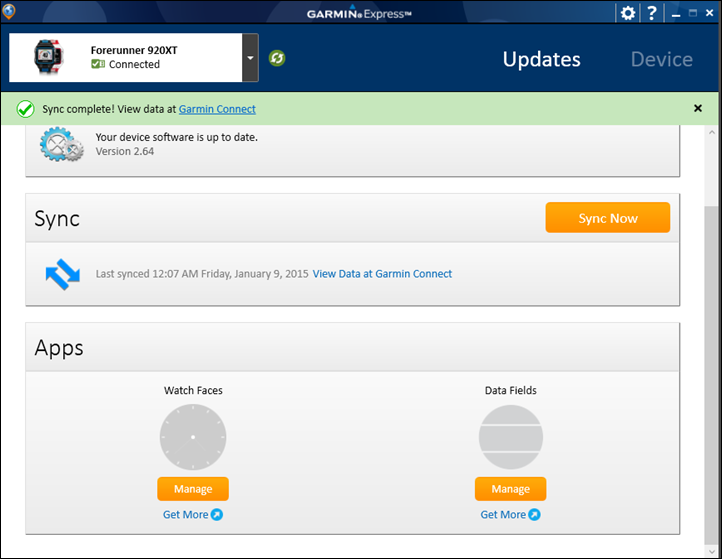Click the Last synced timestamp text
The width and height of the screenshot is (722, 559).
coord(202,274)
